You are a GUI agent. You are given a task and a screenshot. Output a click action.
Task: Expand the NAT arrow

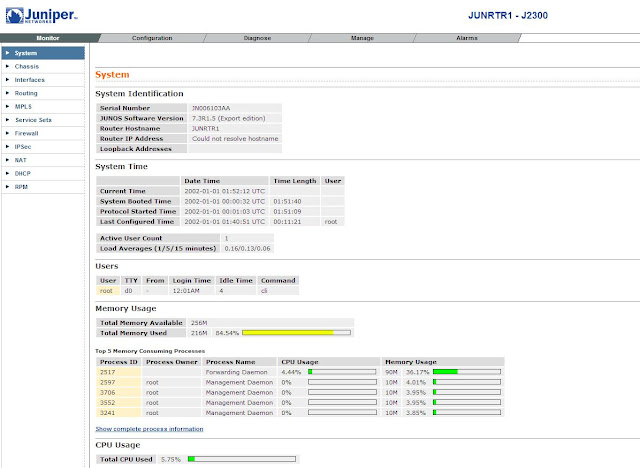point(7,160)
